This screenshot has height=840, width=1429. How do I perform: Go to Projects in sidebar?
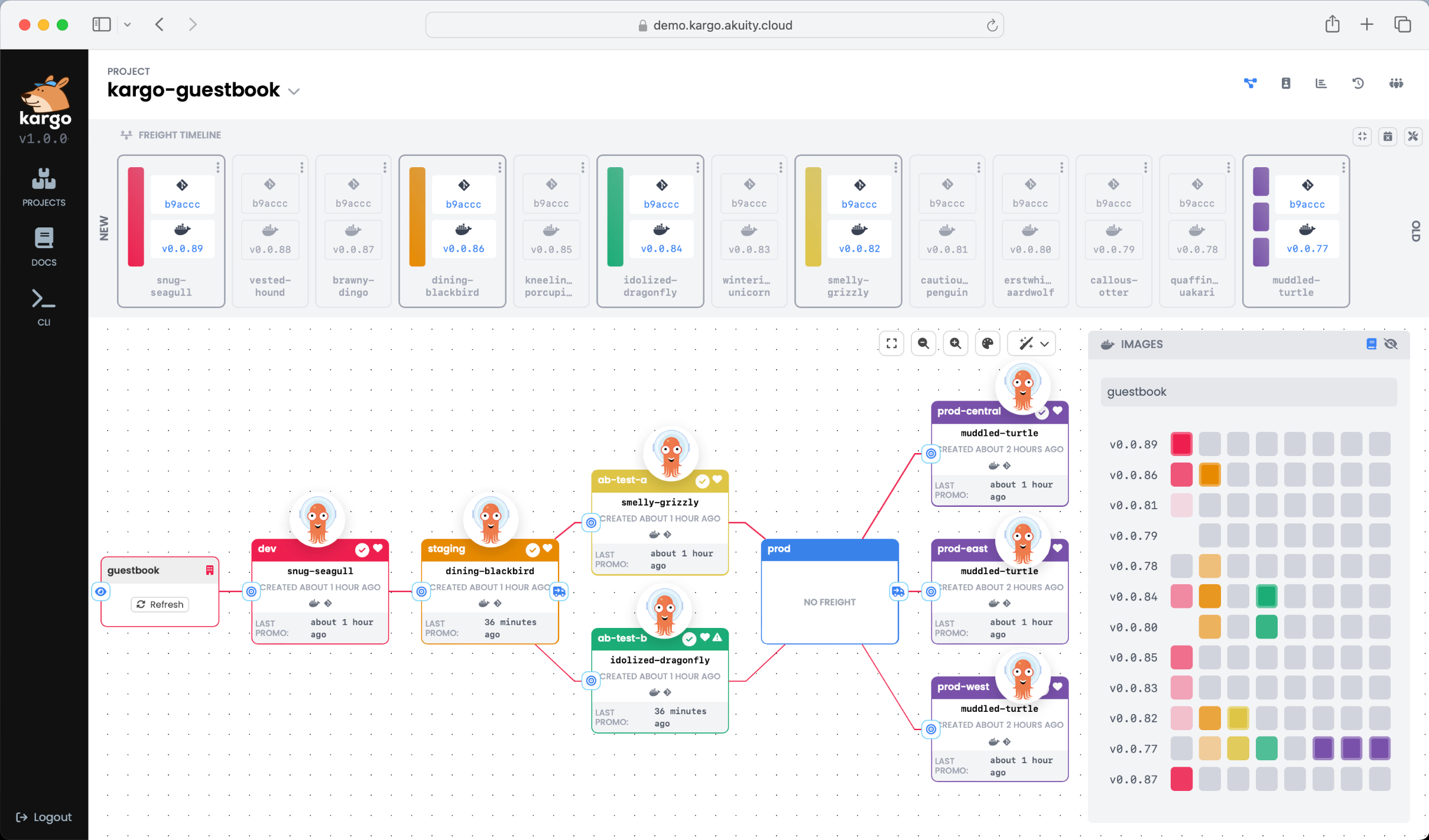(x=44, y=187)
